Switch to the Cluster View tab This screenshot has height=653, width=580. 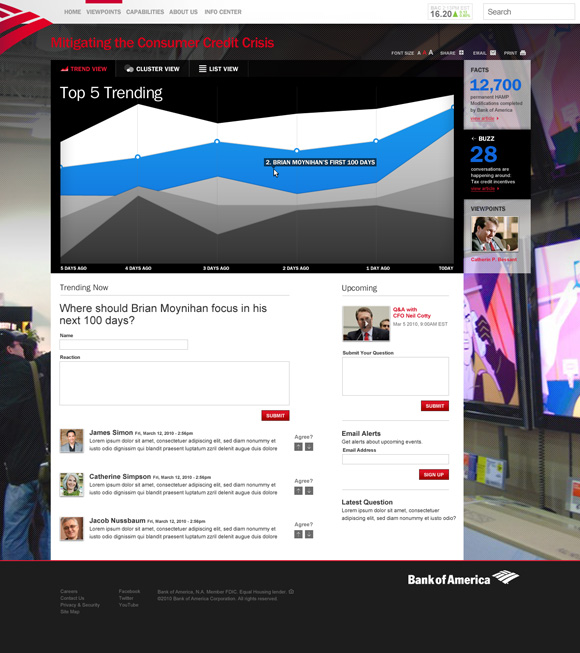click(x=152, y=69)
